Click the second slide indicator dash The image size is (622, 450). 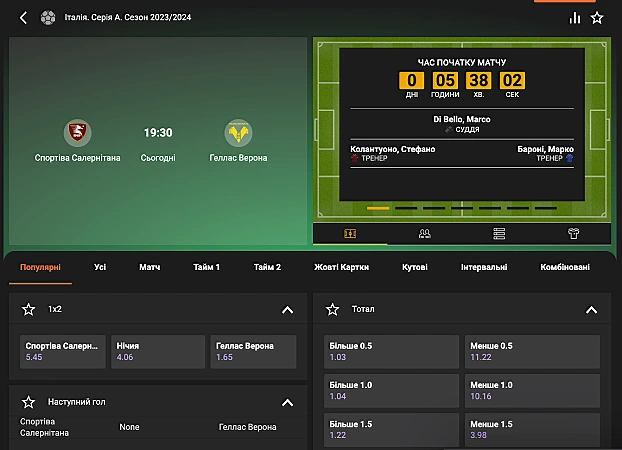coord(405,208)
